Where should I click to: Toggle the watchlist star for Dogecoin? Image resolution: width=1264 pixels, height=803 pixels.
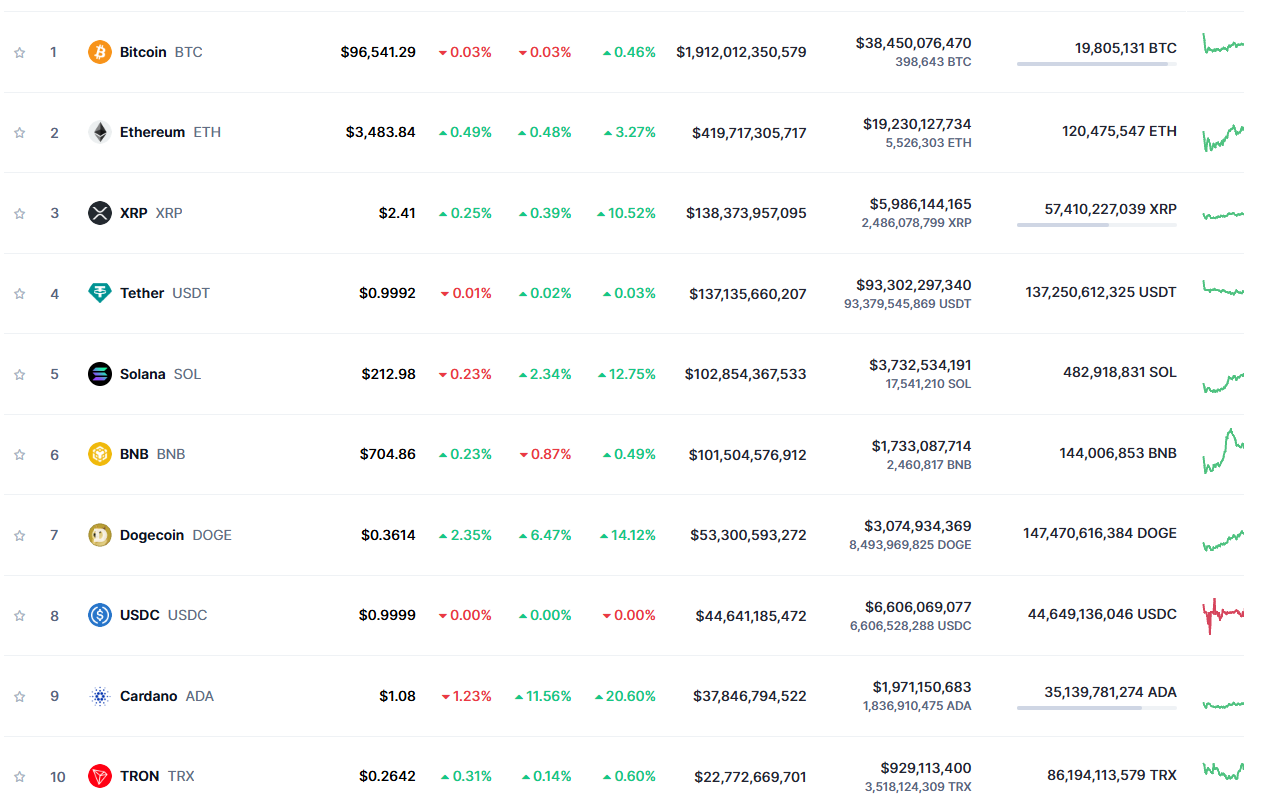click(19, 534)
